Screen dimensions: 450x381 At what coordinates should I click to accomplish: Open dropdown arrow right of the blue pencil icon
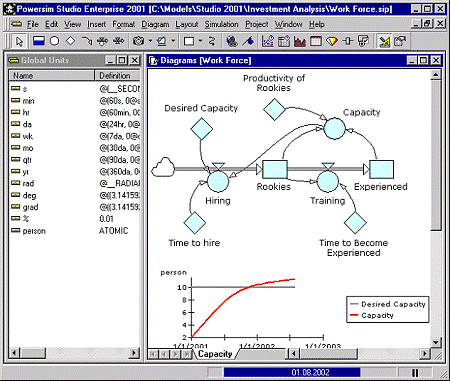pyautogui.click(x=173, y=41)
